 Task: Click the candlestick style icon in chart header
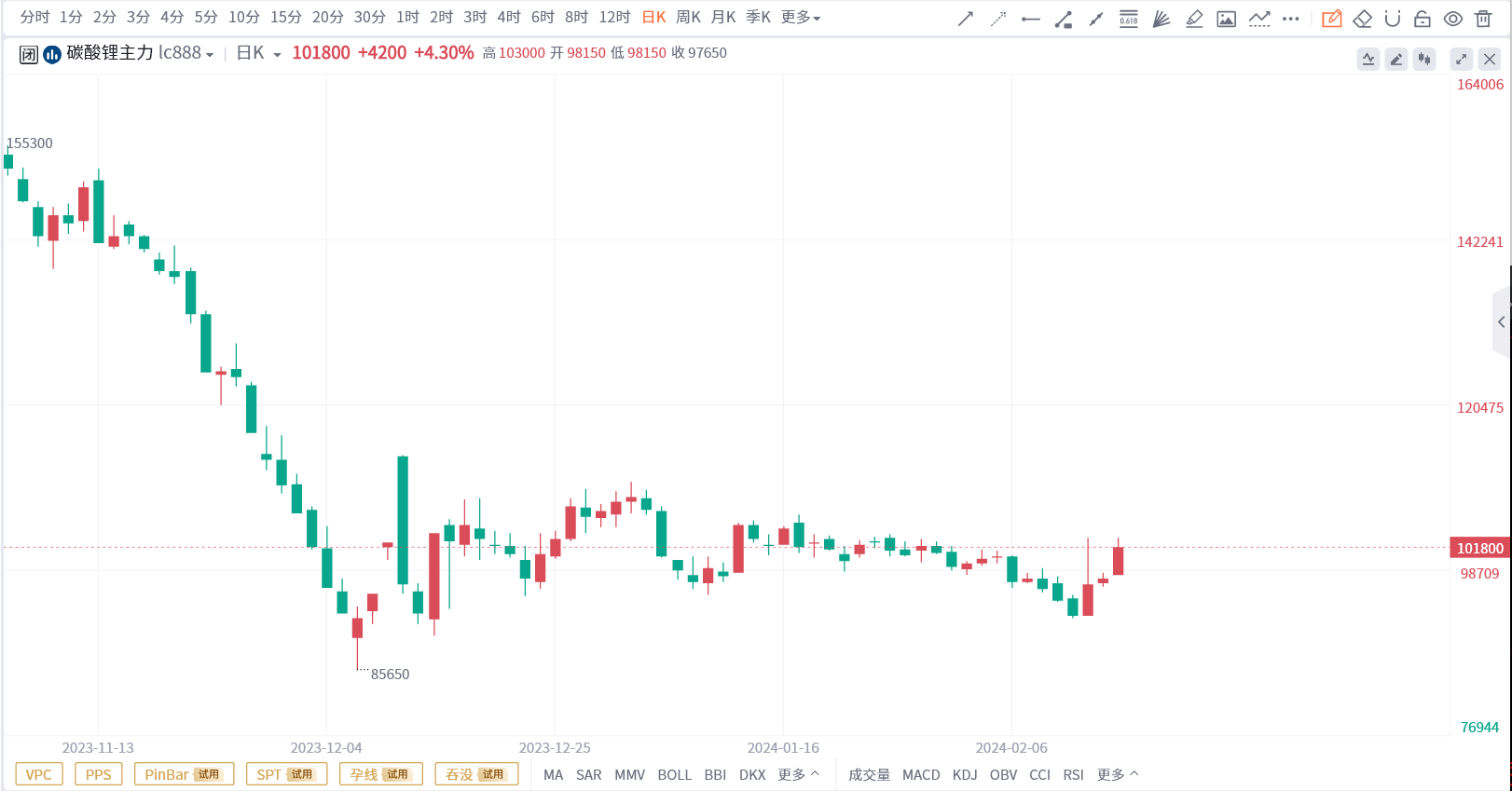1424,59
